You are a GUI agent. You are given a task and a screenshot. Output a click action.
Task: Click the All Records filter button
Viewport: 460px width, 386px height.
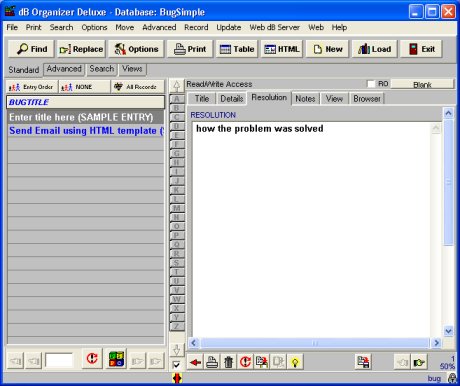[138, 87]
